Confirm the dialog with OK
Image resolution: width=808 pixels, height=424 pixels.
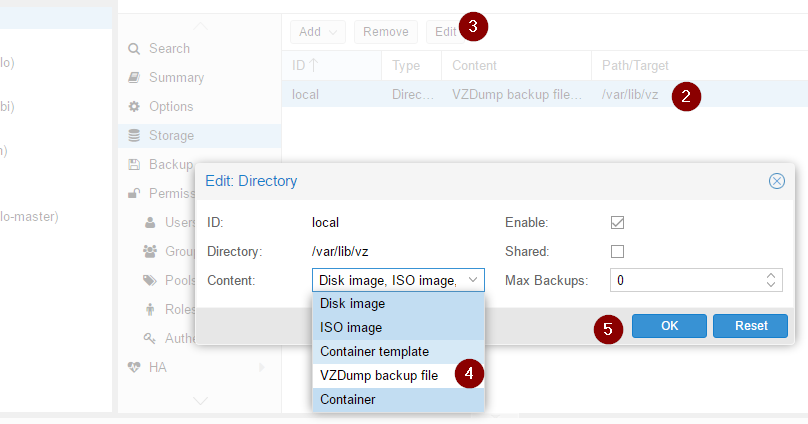click(669, 326)
